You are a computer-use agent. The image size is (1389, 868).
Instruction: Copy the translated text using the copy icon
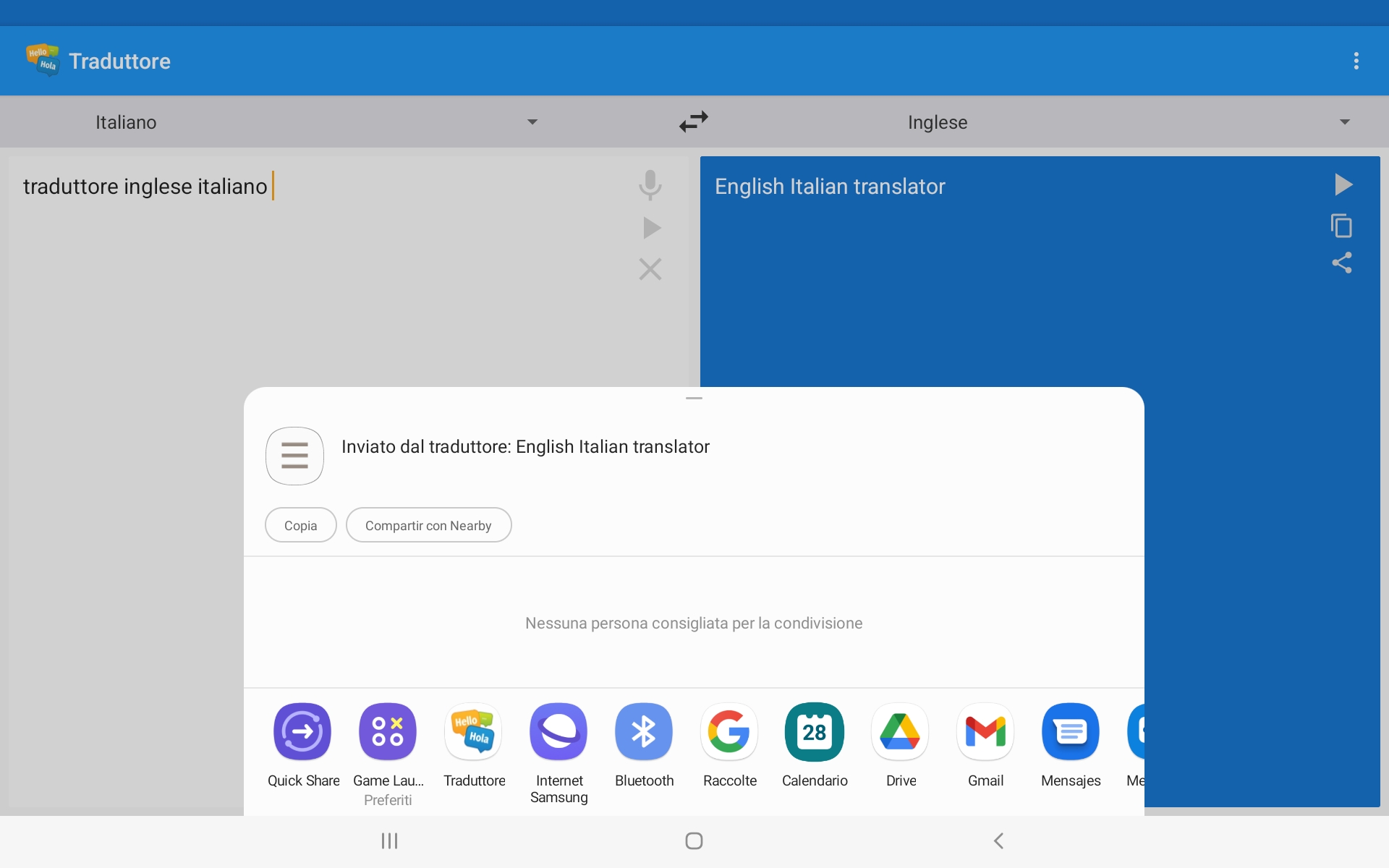1342,226
